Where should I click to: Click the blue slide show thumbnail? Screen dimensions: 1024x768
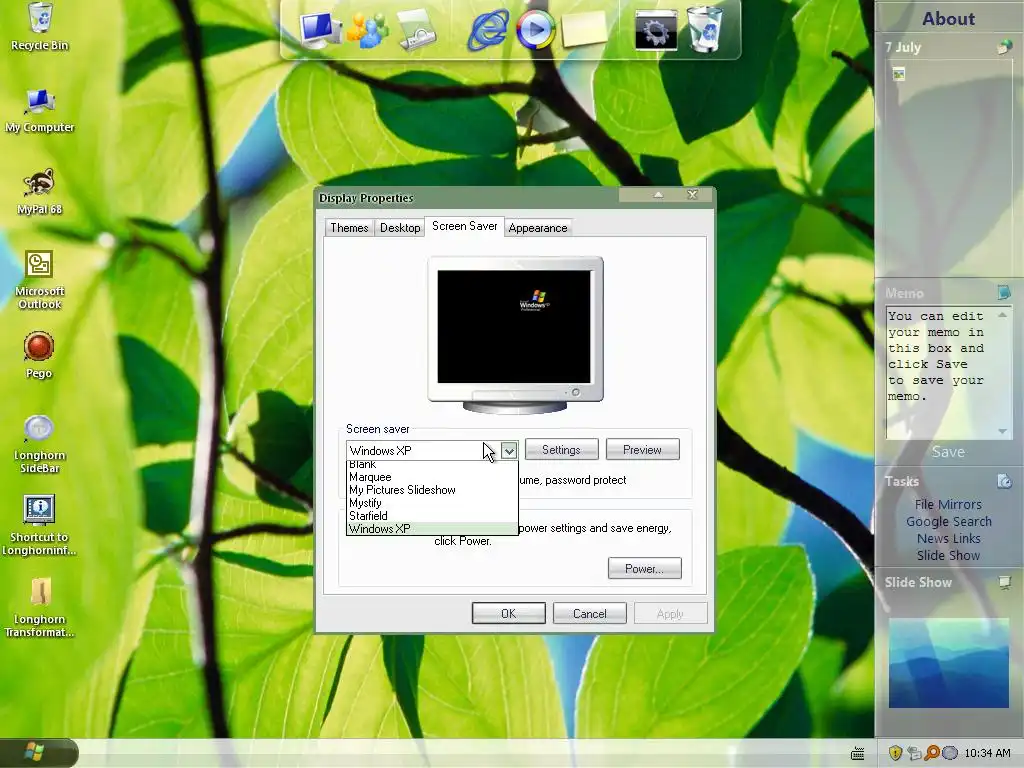(949, 664)
